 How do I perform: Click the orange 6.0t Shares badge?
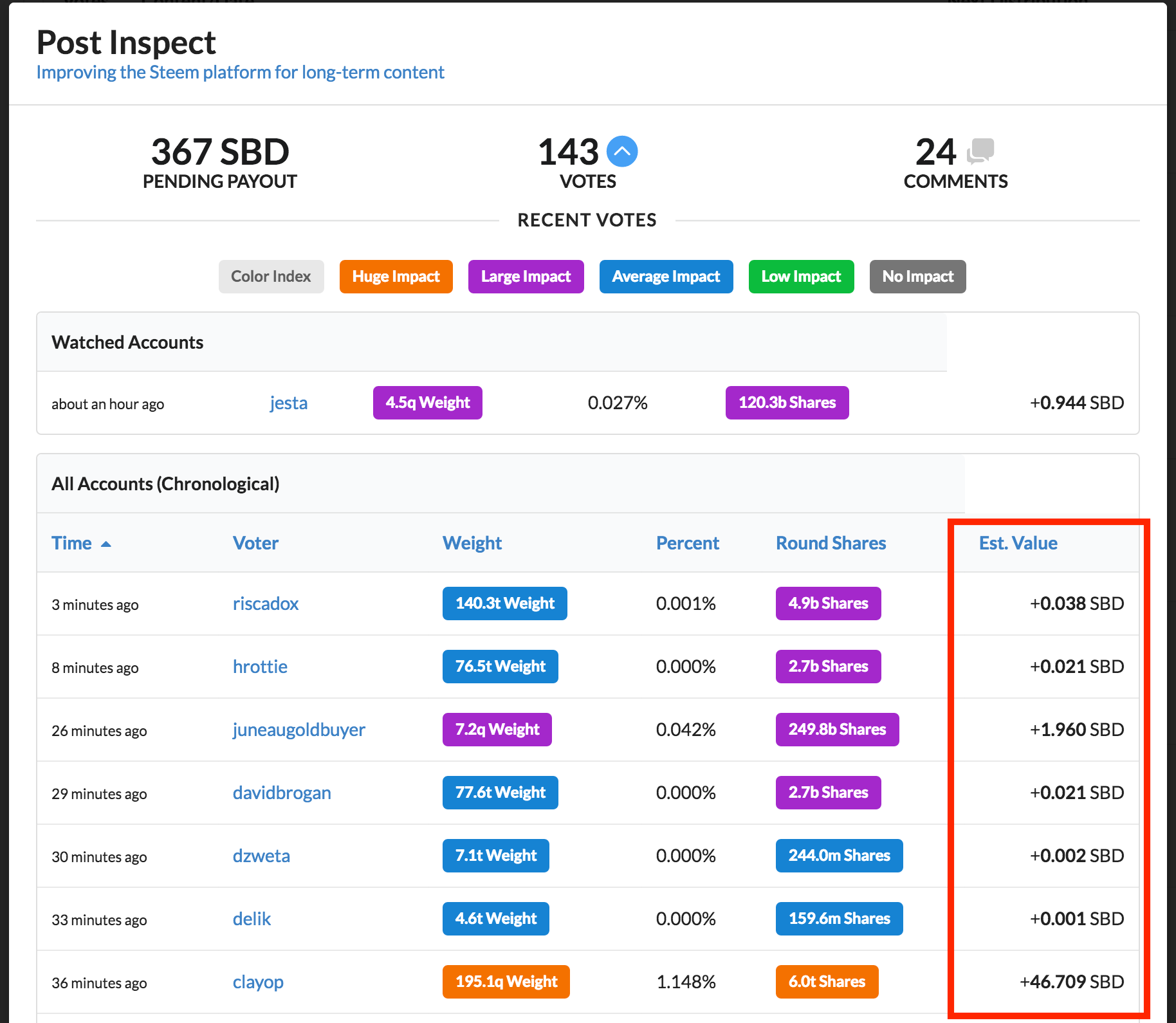(827, 982)
